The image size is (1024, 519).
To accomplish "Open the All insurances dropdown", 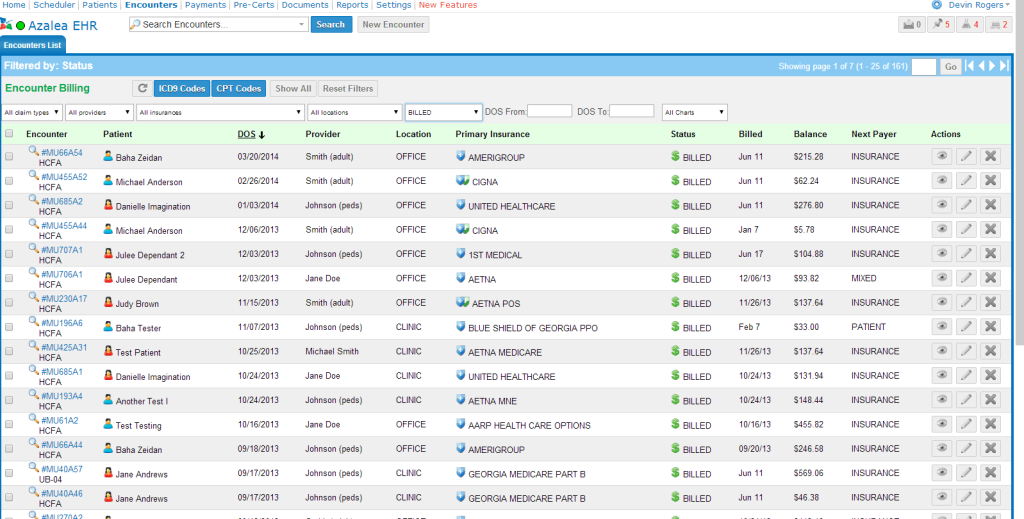I will click(220, 112).
